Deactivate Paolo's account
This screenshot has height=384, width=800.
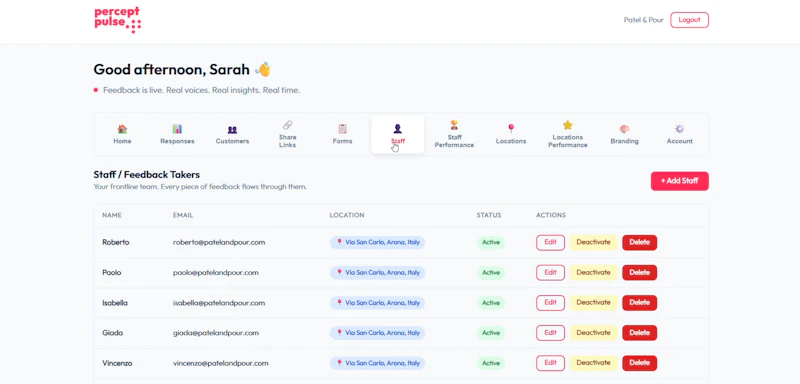593,273
